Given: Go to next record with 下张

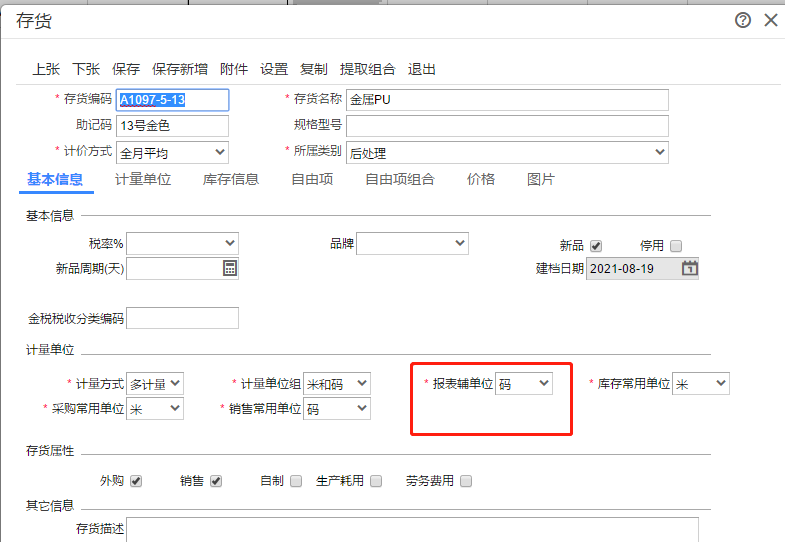Looking at the screenshot, I should tap(86, 69).
